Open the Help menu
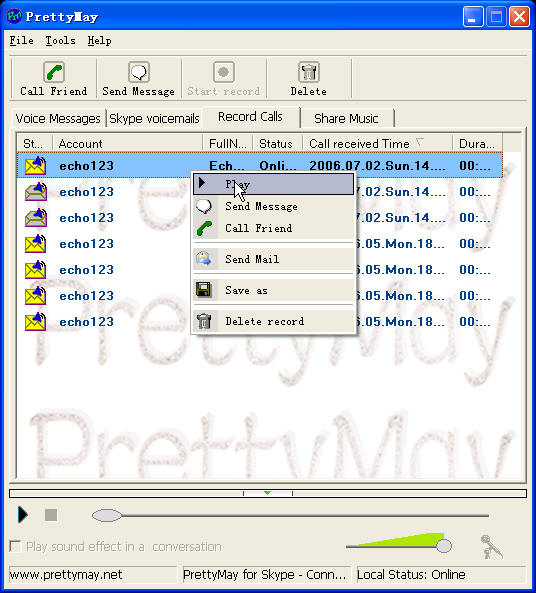 99,40
